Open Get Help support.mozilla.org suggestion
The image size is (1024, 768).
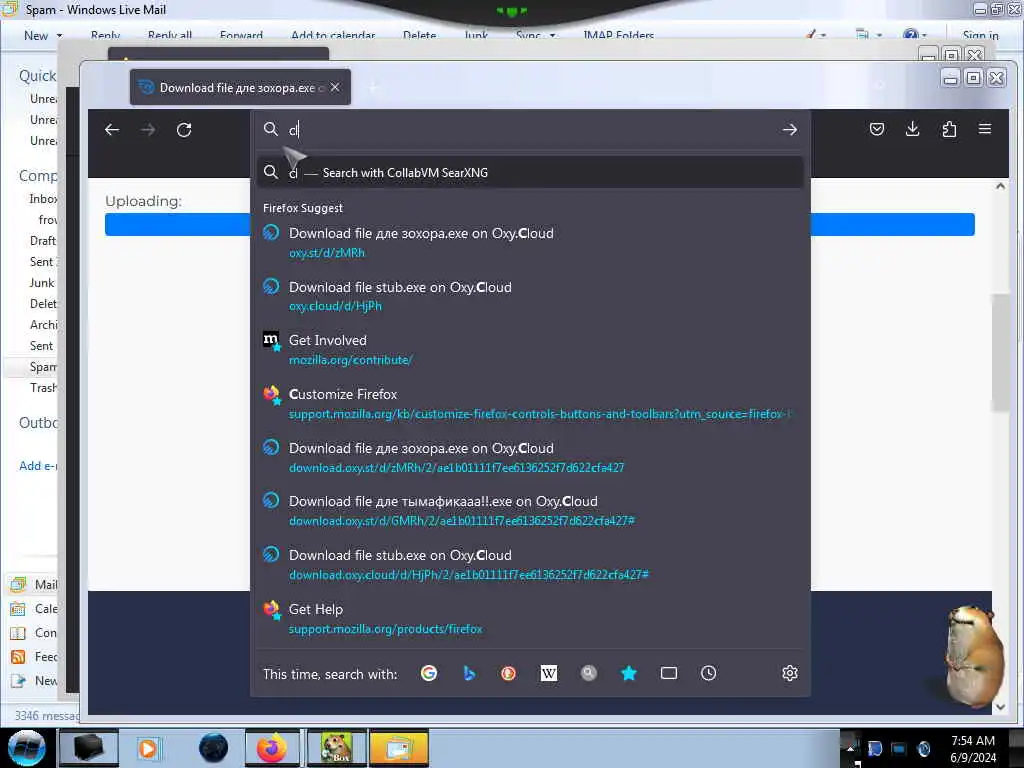530,618
